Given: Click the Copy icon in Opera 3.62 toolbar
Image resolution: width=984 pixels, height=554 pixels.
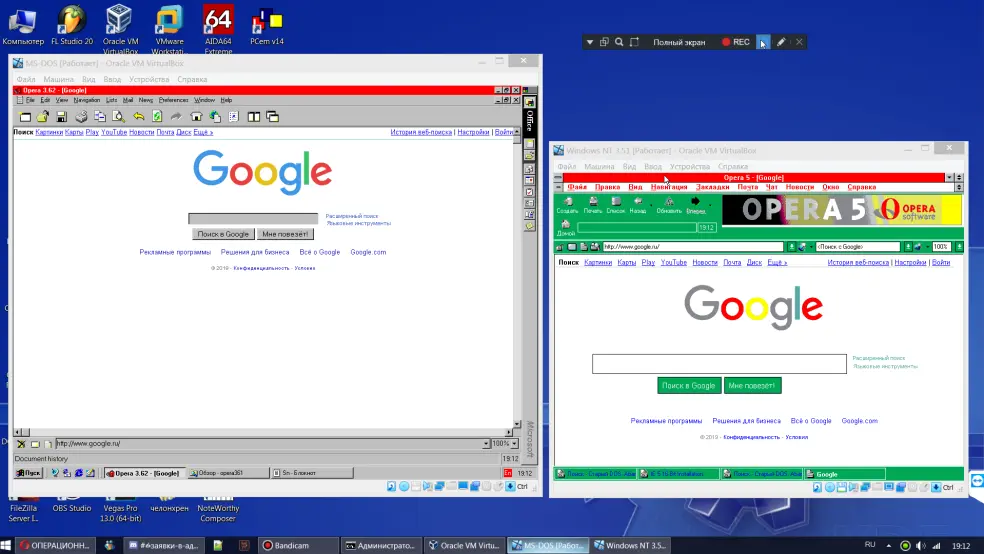Looking at the screenshot, I should click(100, 117).
